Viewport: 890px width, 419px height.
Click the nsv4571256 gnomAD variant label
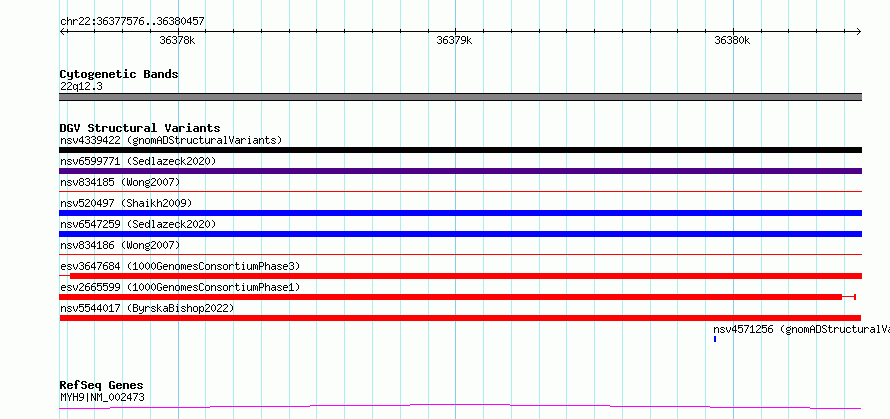click(x=801, y=329)
